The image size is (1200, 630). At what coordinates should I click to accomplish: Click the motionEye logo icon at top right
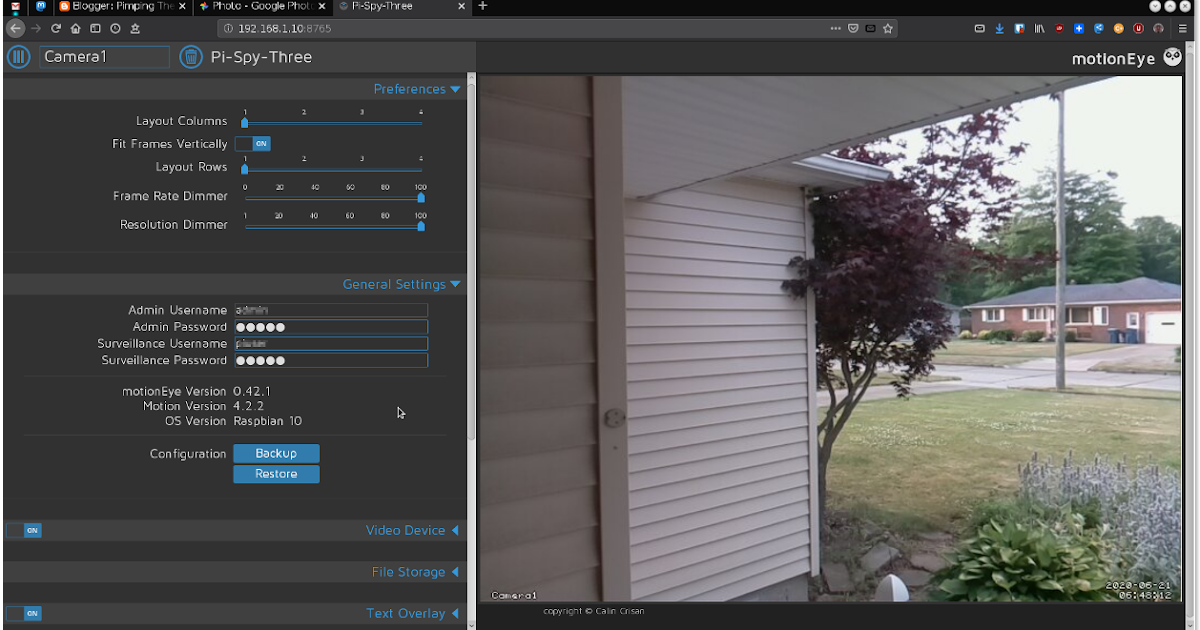[x=1172, y=57]
